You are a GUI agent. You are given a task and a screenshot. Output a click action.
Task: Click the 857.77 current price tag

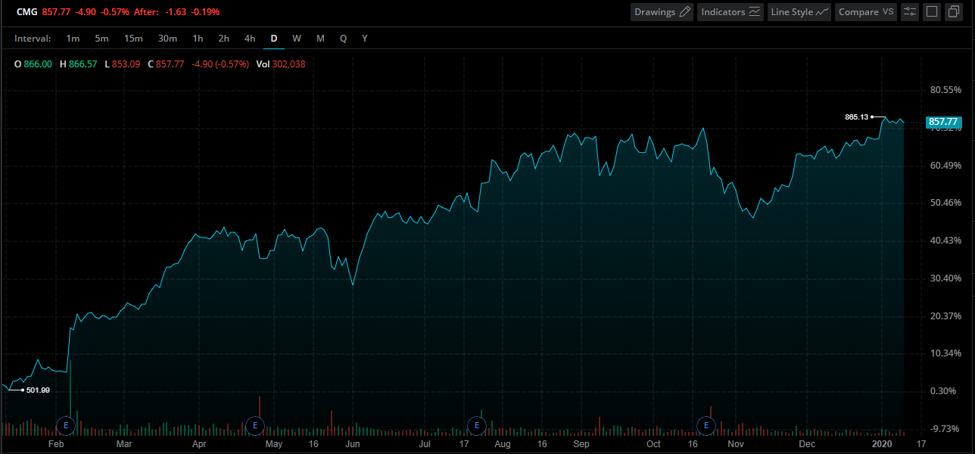pyautogui.click(x=944, y=123)
